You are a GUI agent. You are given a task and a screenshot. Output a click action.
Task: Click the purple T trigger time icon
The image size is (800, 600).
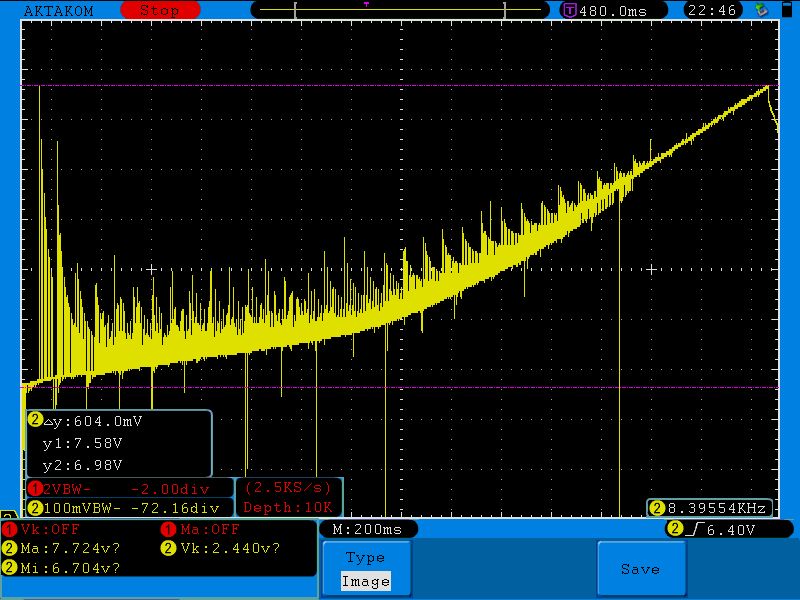coord(570,10)
